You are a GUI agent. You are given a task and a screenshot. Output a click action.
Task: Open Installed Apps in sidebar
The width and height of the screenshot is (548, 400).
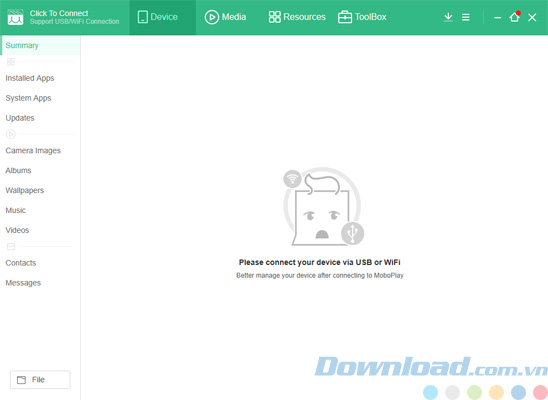[30, 78]
